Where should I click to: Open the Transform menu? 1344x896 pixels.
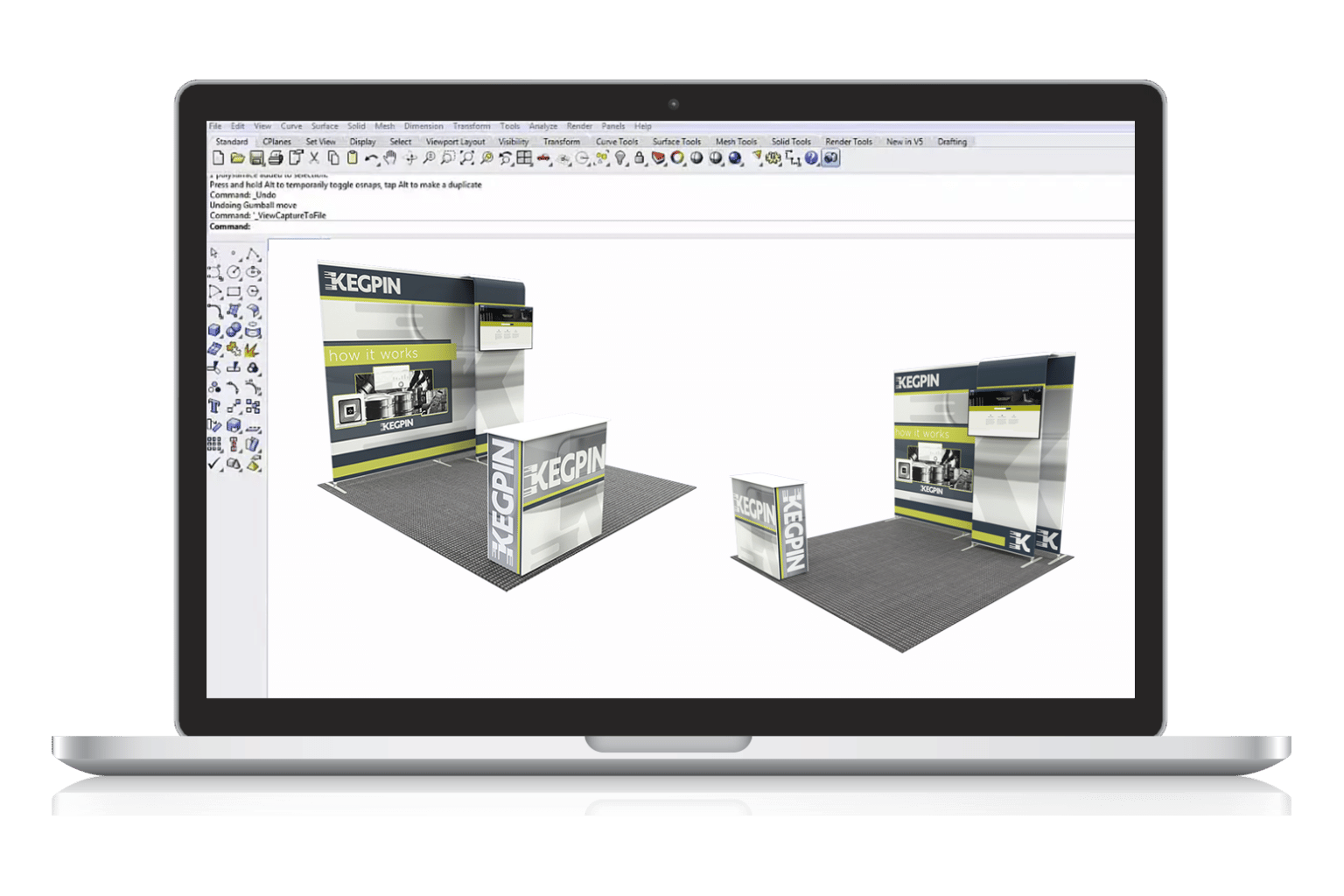(x=470, y=125)
